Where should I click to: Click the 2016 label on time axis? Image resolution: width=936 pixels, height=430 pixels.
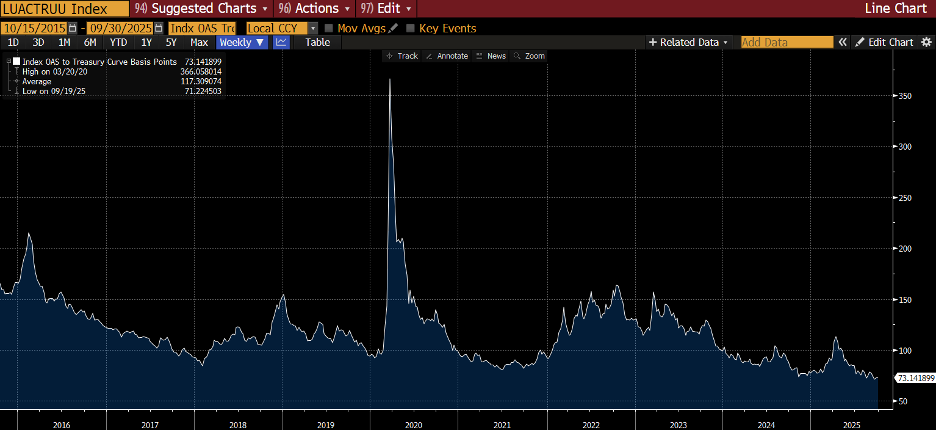(61, 424)
